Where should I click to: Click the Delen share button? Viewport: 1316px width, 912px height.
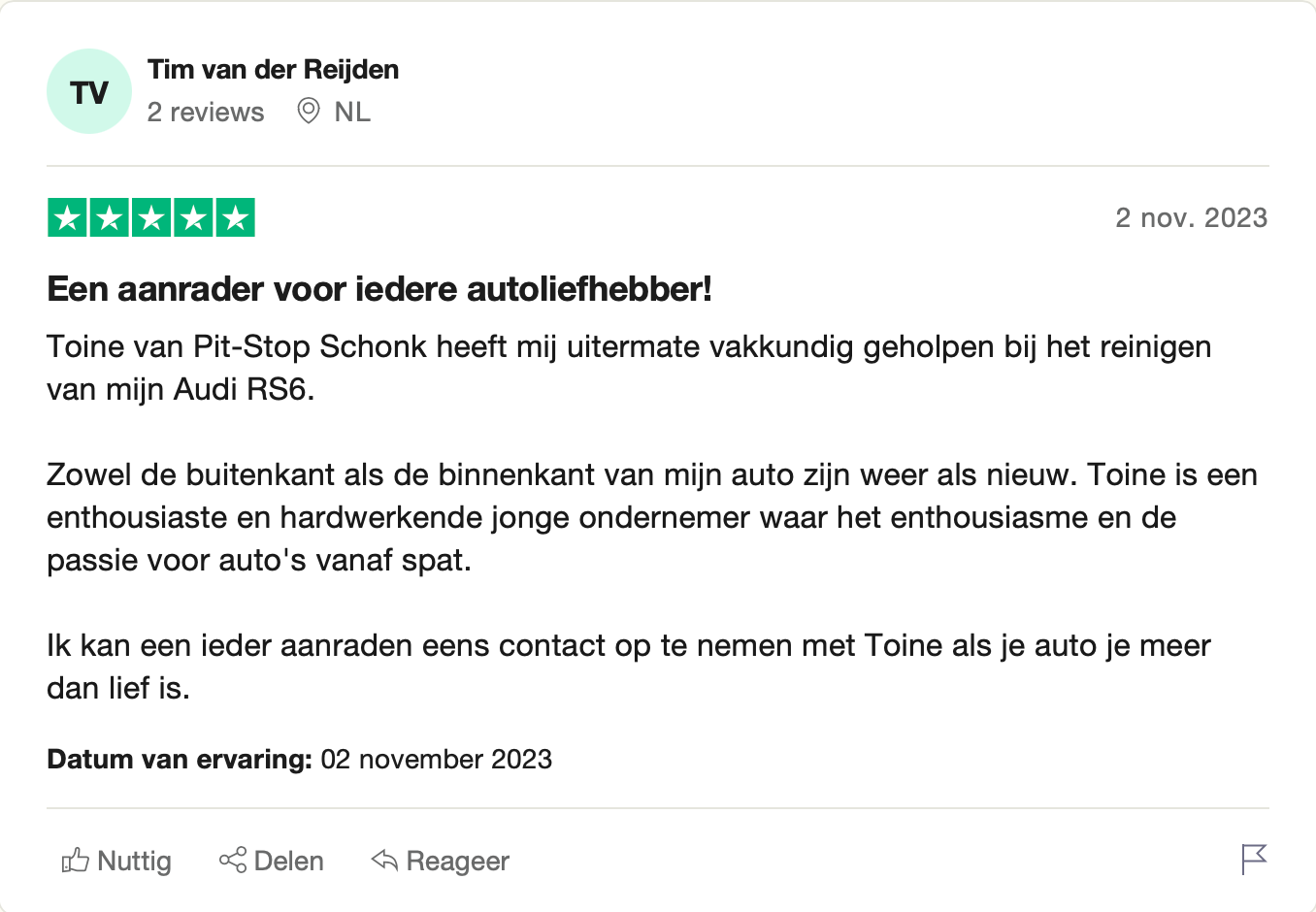(272, 861)
